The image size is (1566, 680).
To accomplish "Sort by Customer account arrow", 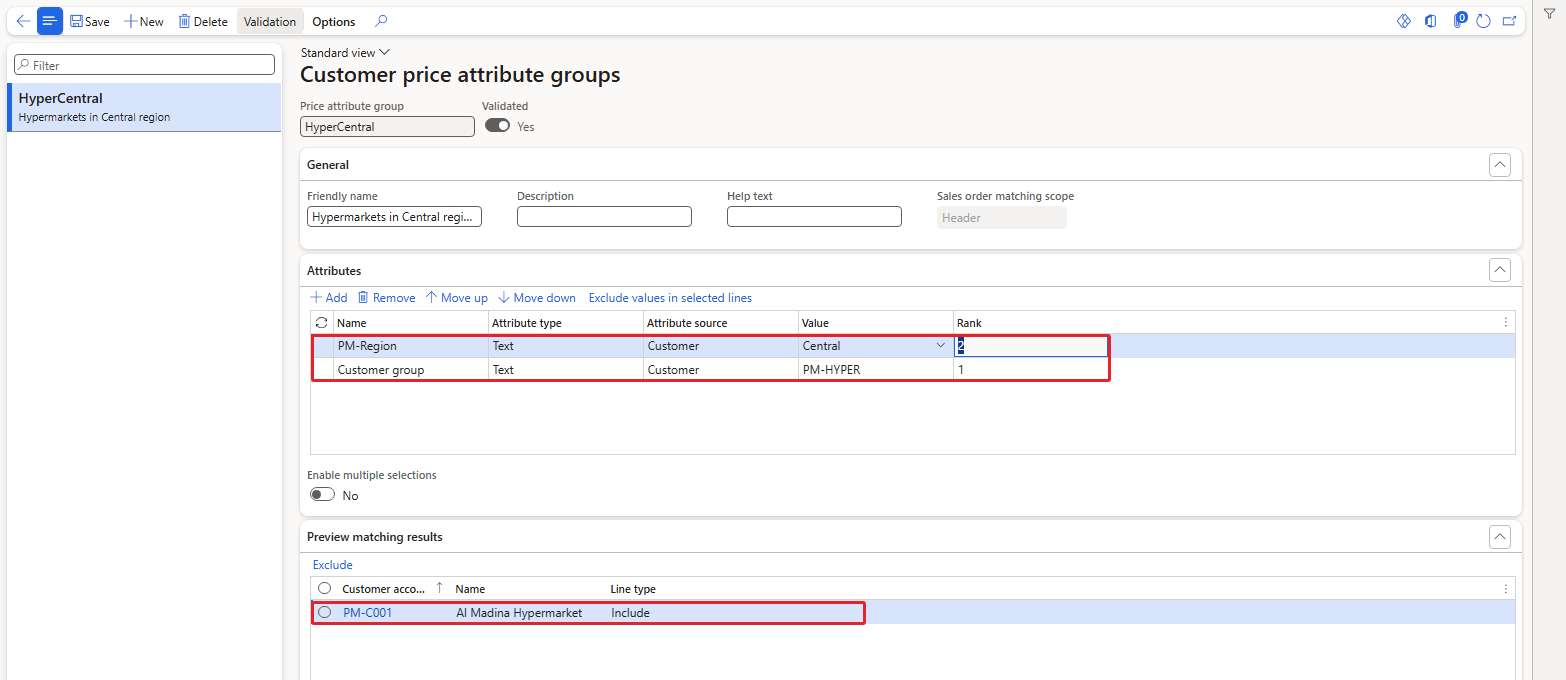I will pyautogui.click(x=439, y=588).
